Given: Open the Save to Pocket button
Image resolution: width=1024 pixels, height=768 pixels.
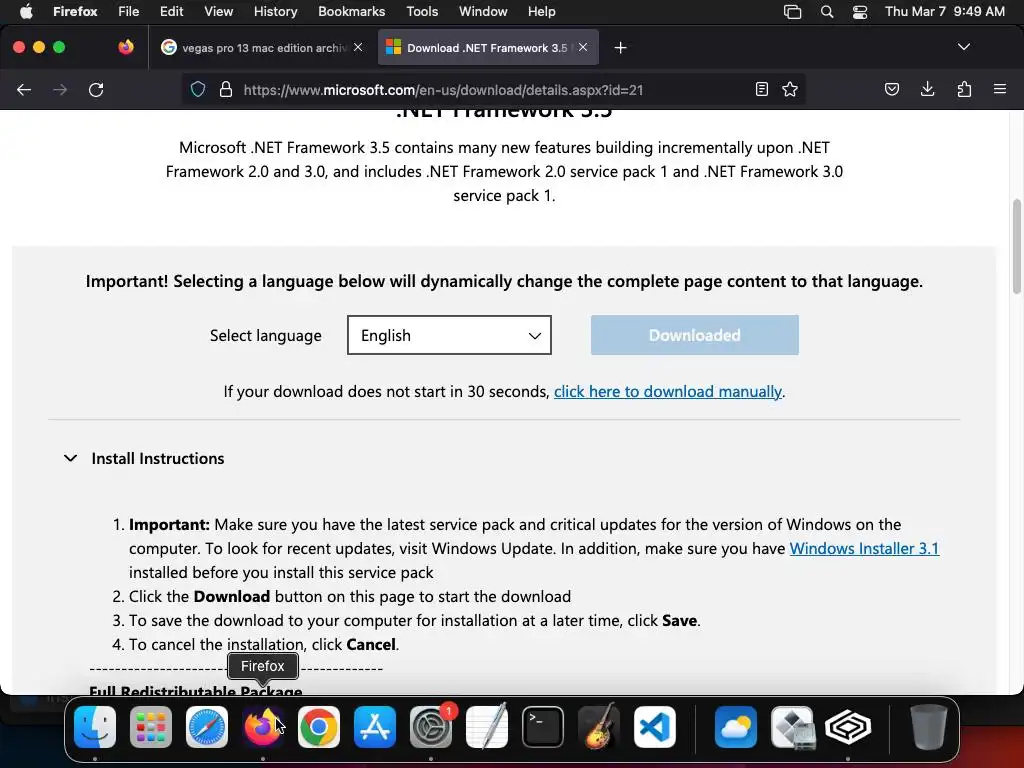Looking at the screenshot, I should pos(891,89).
